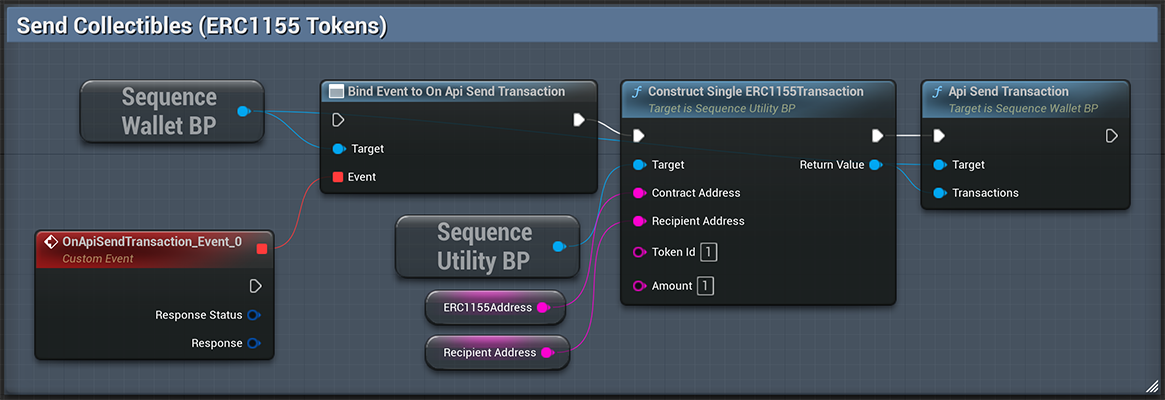The width and height of the screenshot is (1165, 400).
Task: Click the Sequence Wallet BP output pin
Action: point(243,111)
